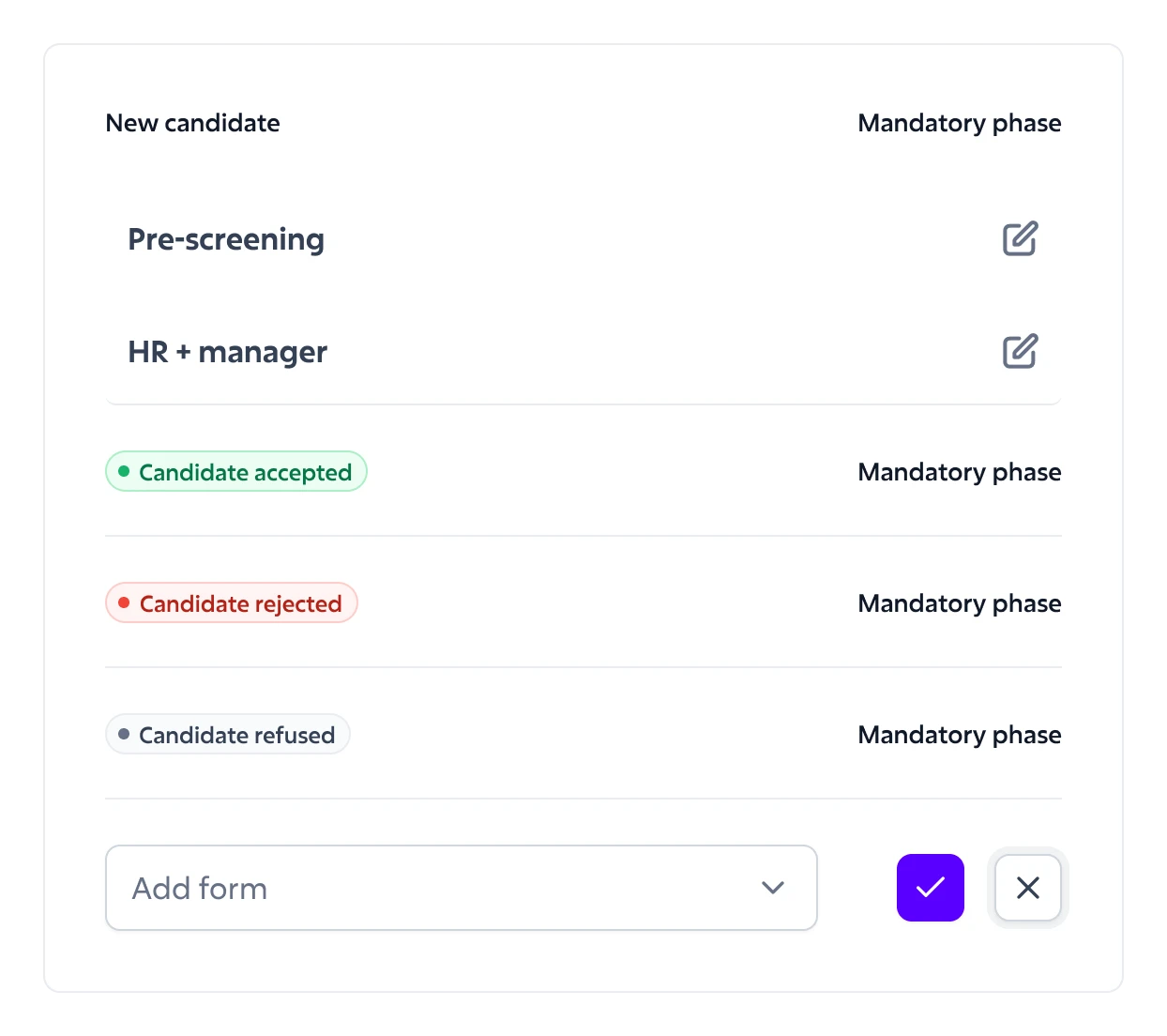This screenshot has width=1167, height=1036.
Task: Click Mandatory phase beside New candidate
Action: [x=959, y=123]
